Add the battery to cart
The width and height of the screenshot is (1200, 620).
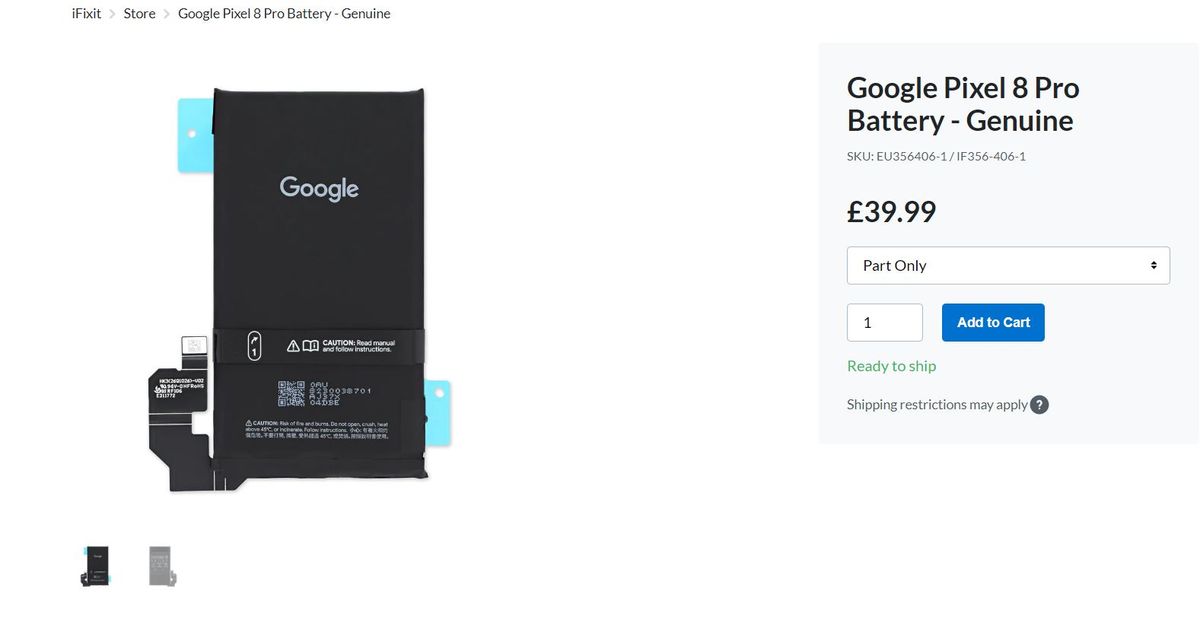tap(993, 323)
